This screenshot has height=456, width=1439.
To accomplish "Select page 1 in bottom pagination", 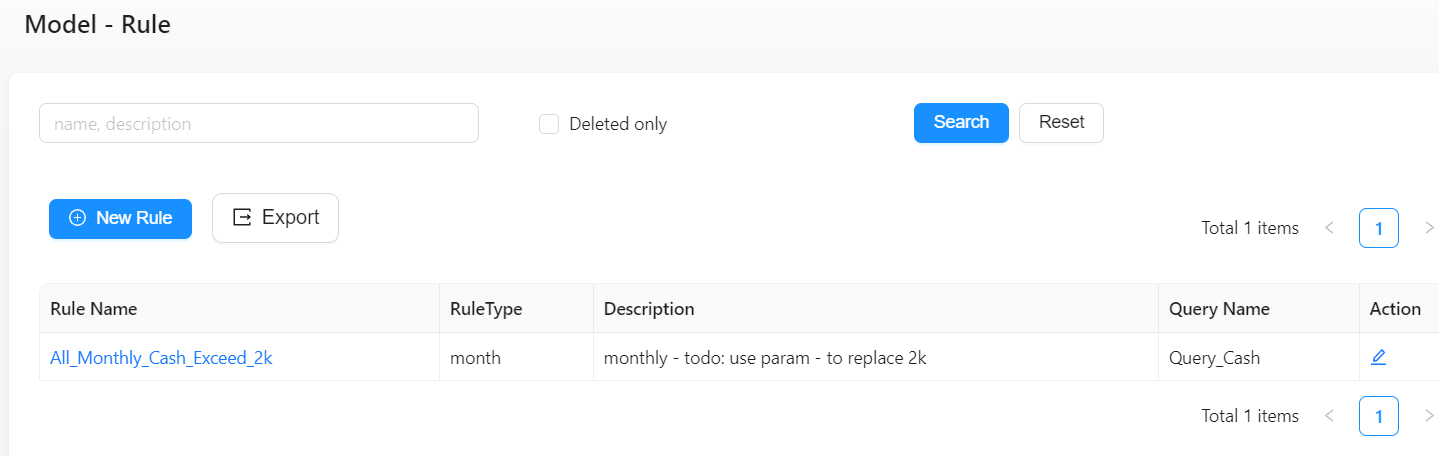I will click(1379, 416).
